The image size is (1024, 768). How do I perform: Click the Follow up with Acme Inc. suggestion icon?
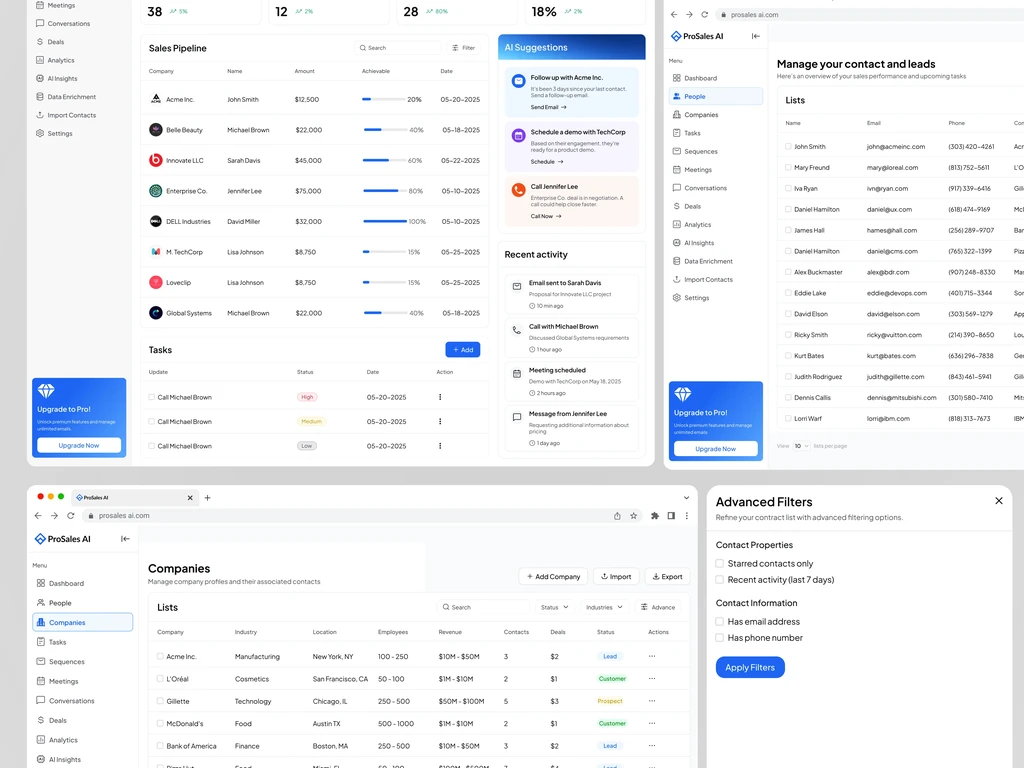point(519,81)
